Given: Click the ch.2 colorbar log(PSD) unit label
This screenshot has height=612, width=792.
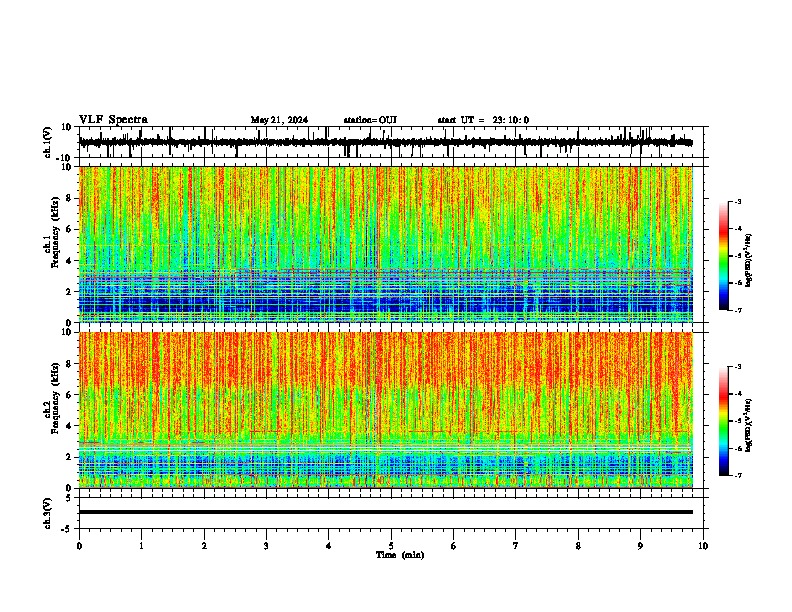Looking at the screenshot, I should [749, 425].
